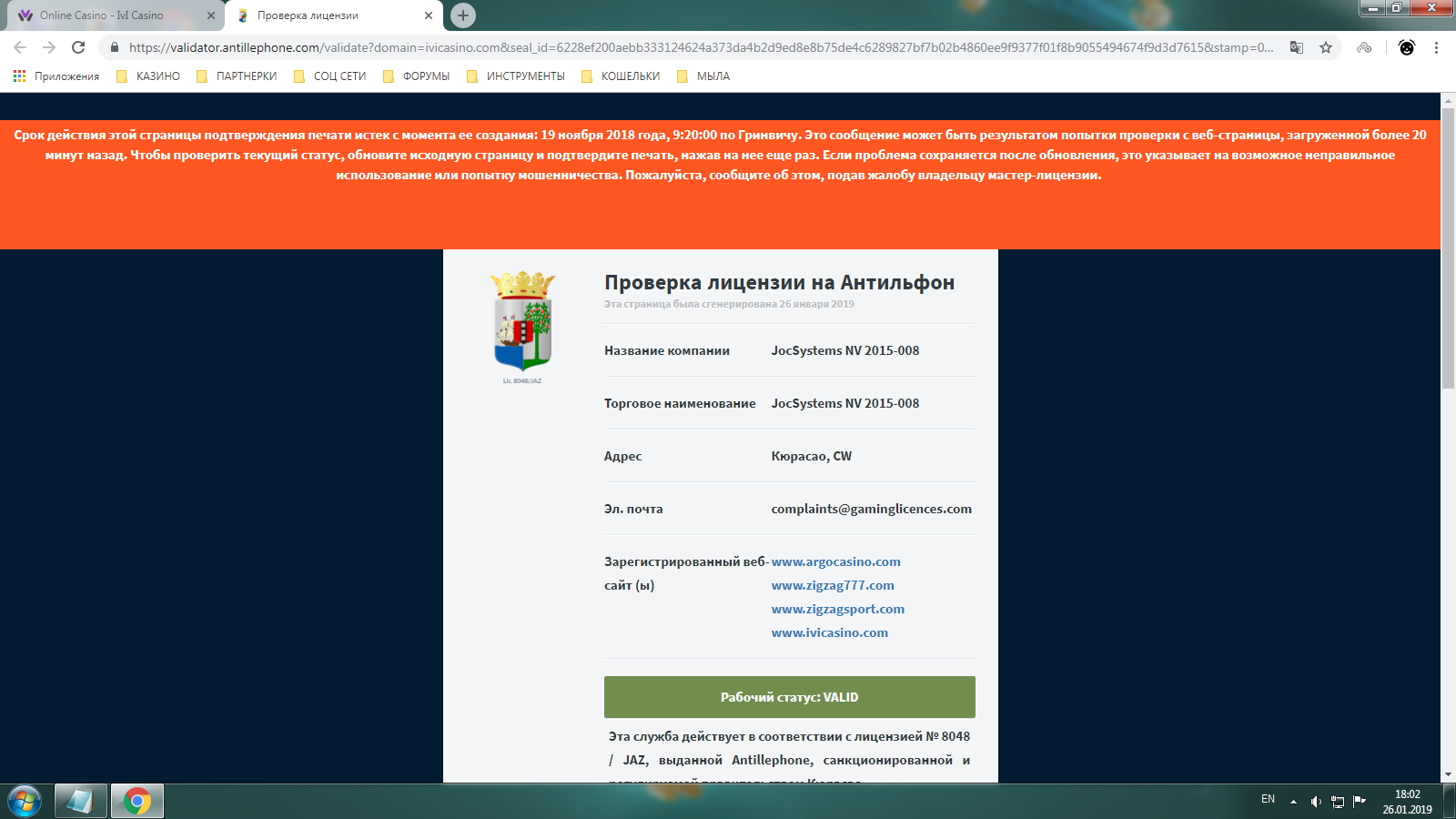Open the clock showing 18:02
The image size is (1456, 819).
1407,802
